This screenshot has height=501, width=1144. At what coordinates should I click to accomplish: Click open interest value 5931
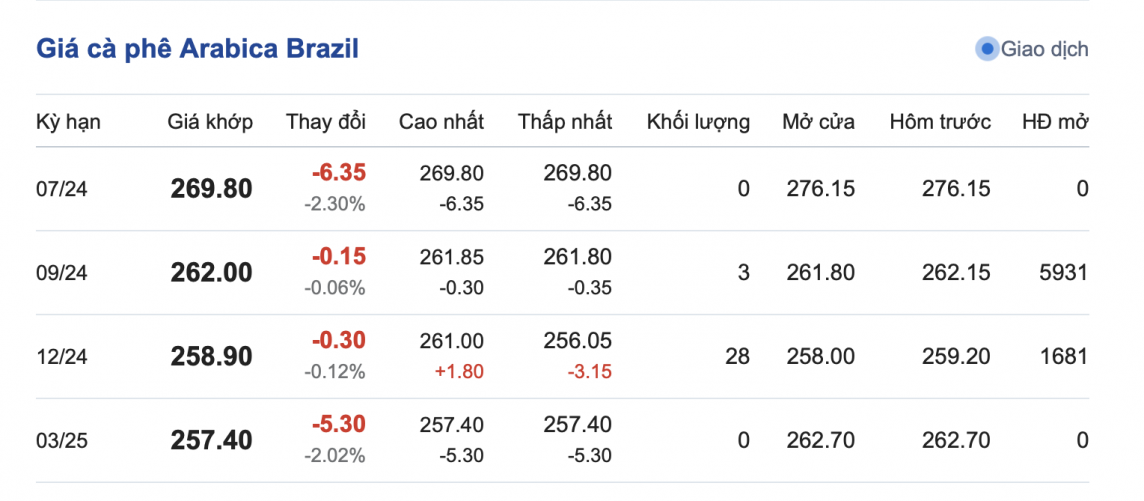click(x=1063, y=272)
